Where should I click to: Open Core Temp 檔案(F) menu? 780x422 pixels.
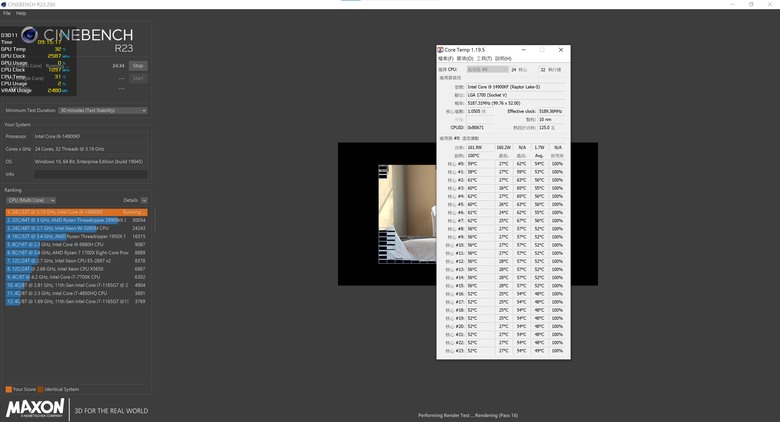tap(446, 59)
